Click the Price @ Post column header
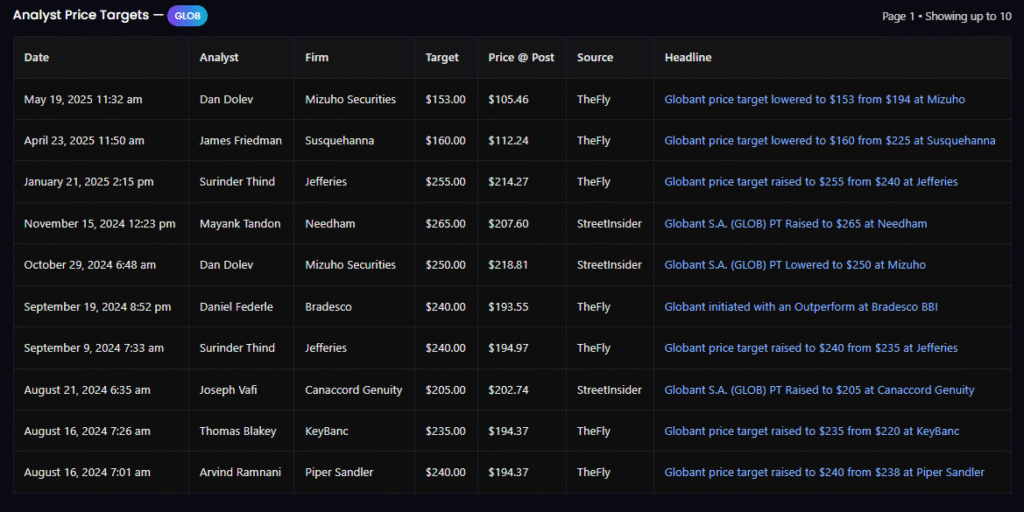This screenshot has width=1024, height=512. tap(521, 58)
